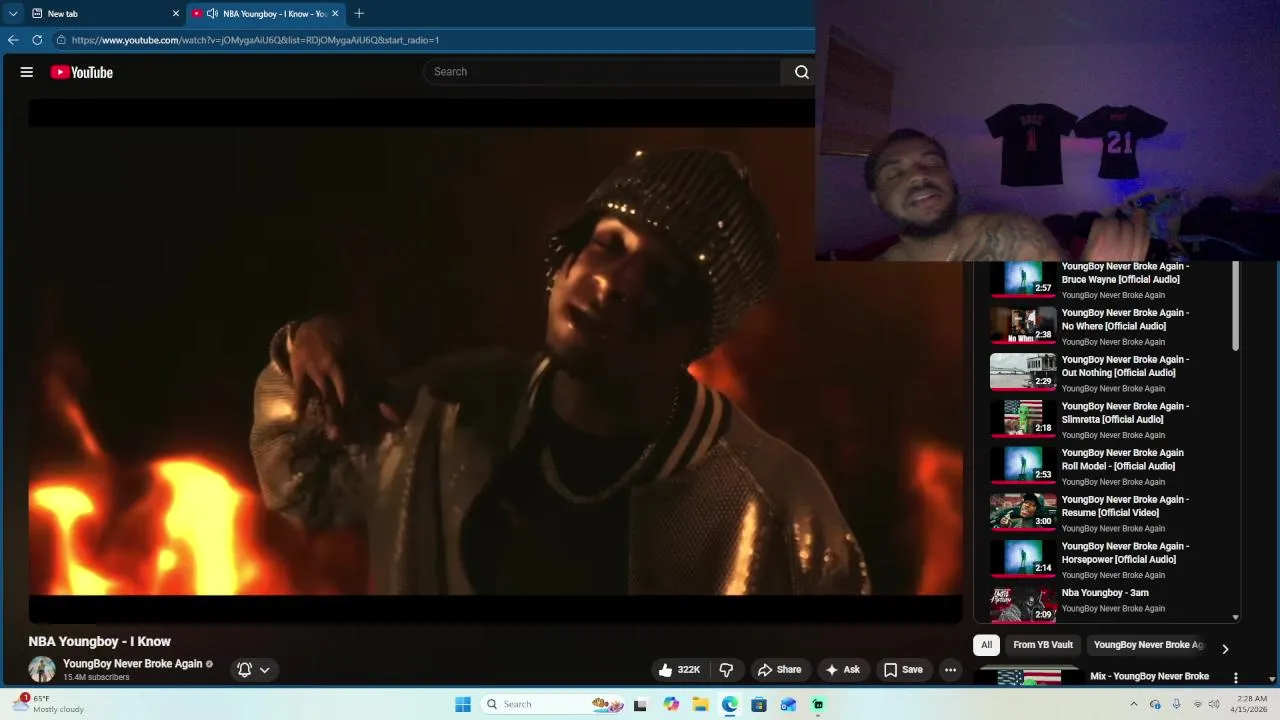Click the taskbar Search box
This screenshot has width=1280, height=720.
tap(551, 704)
